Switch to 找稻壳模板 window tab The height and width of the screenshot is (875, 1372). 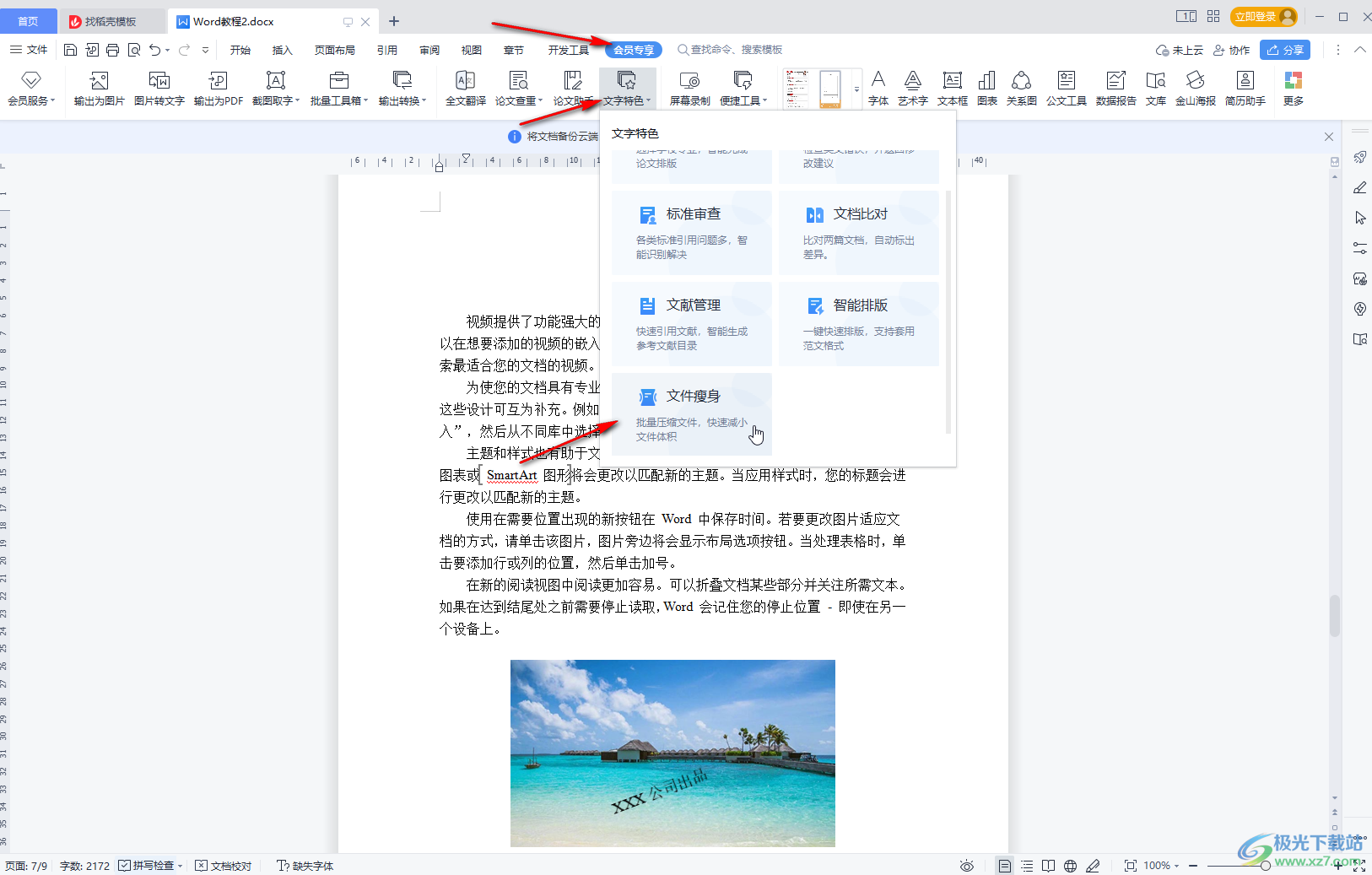[111, 22]
